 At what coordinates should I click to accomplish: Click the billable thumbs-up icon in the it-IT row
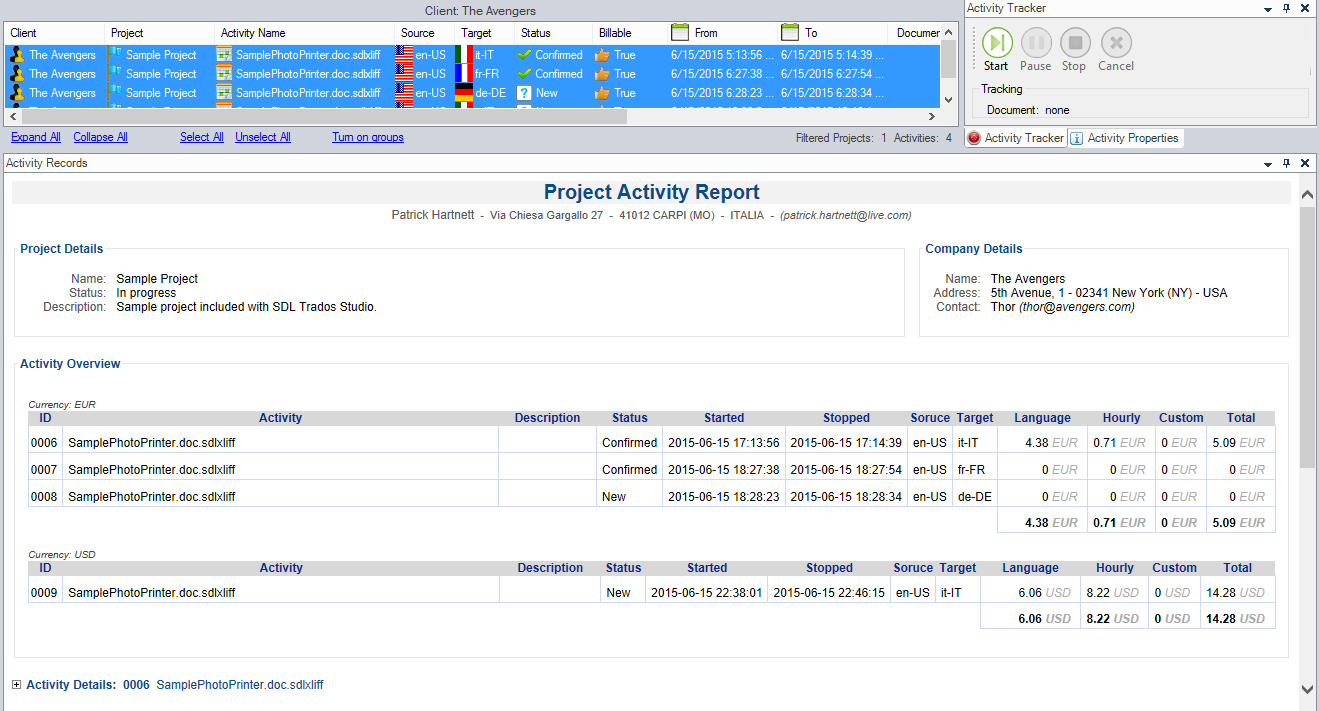click(602, 55)
